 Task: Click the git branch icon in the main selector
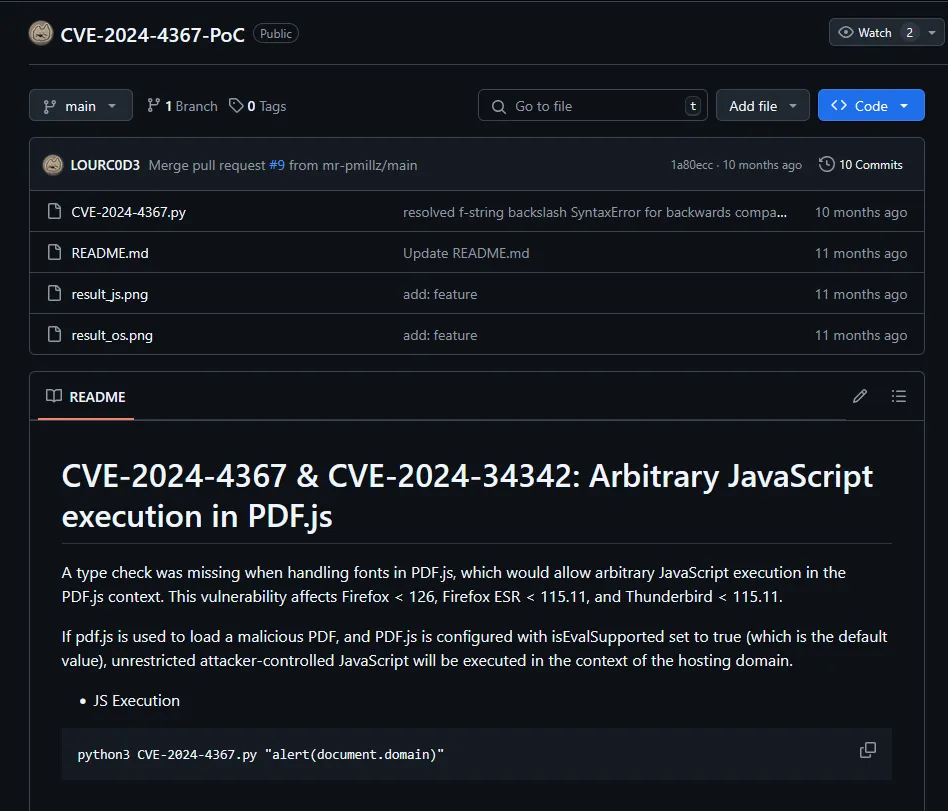tap(50, 106)
